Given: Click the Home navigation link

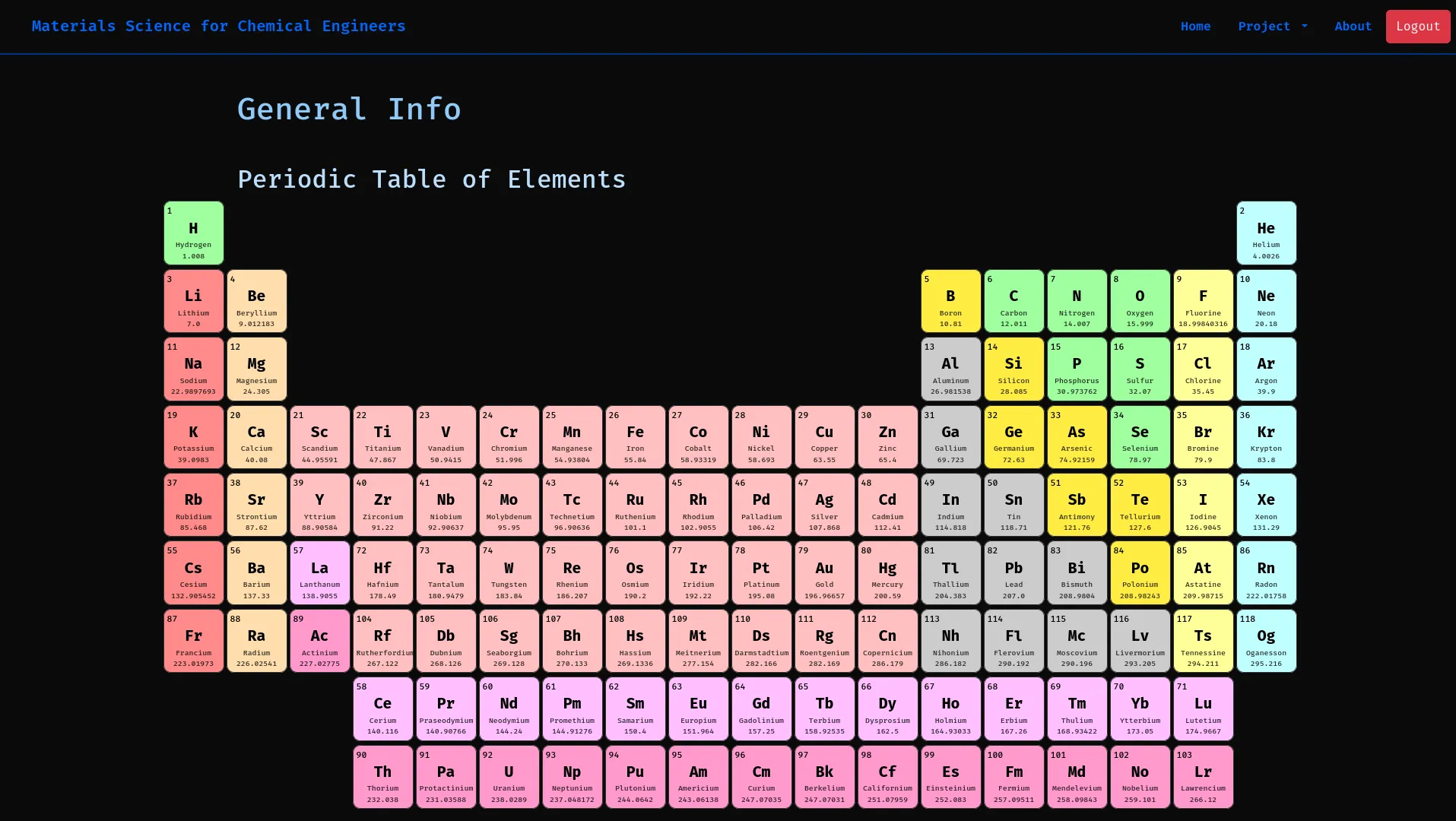Looking at the screenshot, I should tap(1195, 26).
